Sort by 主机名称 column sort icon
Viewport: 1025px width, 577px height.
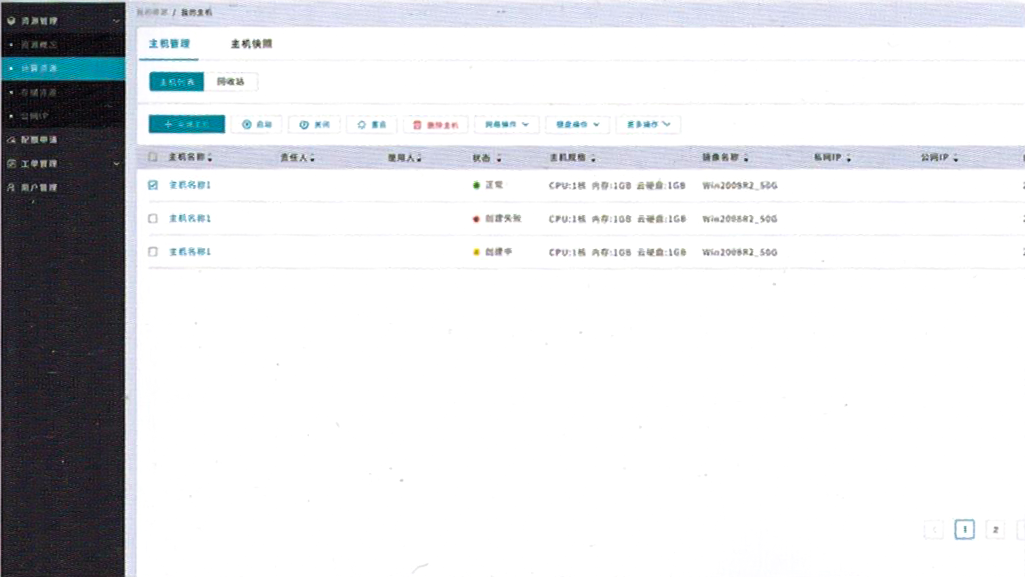click(210, 159)
